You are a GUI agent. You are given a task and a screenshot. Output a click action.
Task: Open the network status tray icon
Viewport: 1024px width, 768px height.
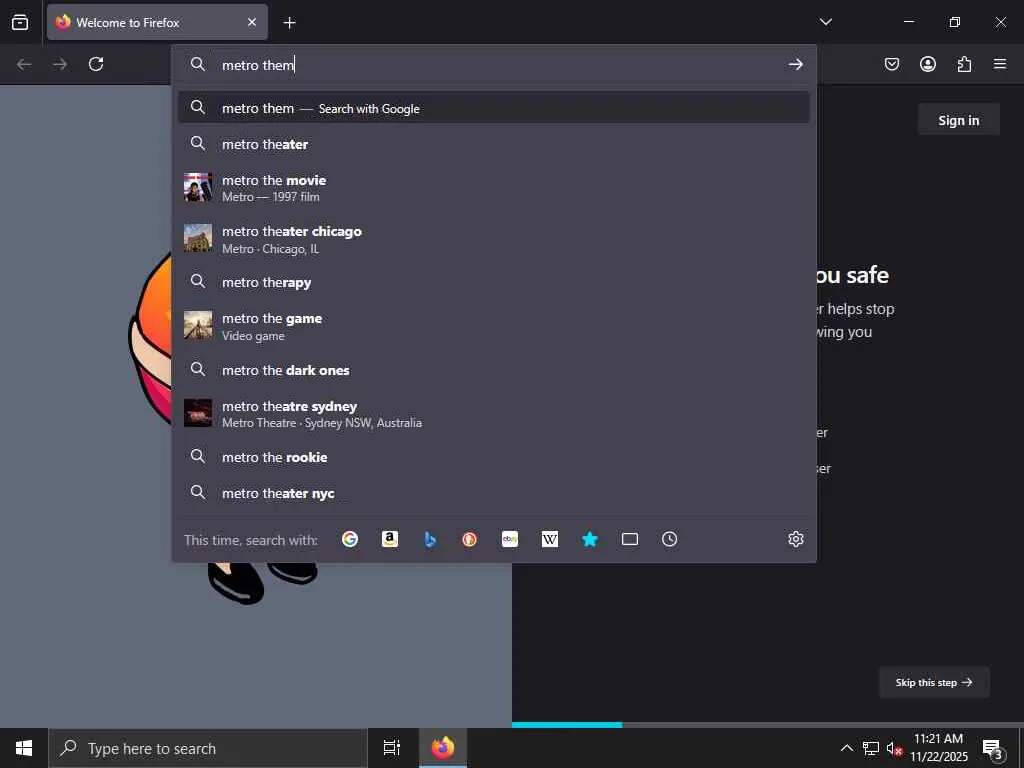(x=871, y=748)
